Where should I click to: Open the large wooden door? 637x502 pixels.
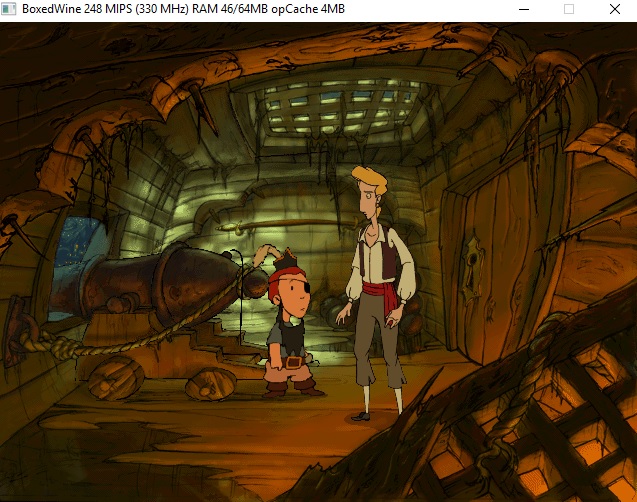coord(500,264)
